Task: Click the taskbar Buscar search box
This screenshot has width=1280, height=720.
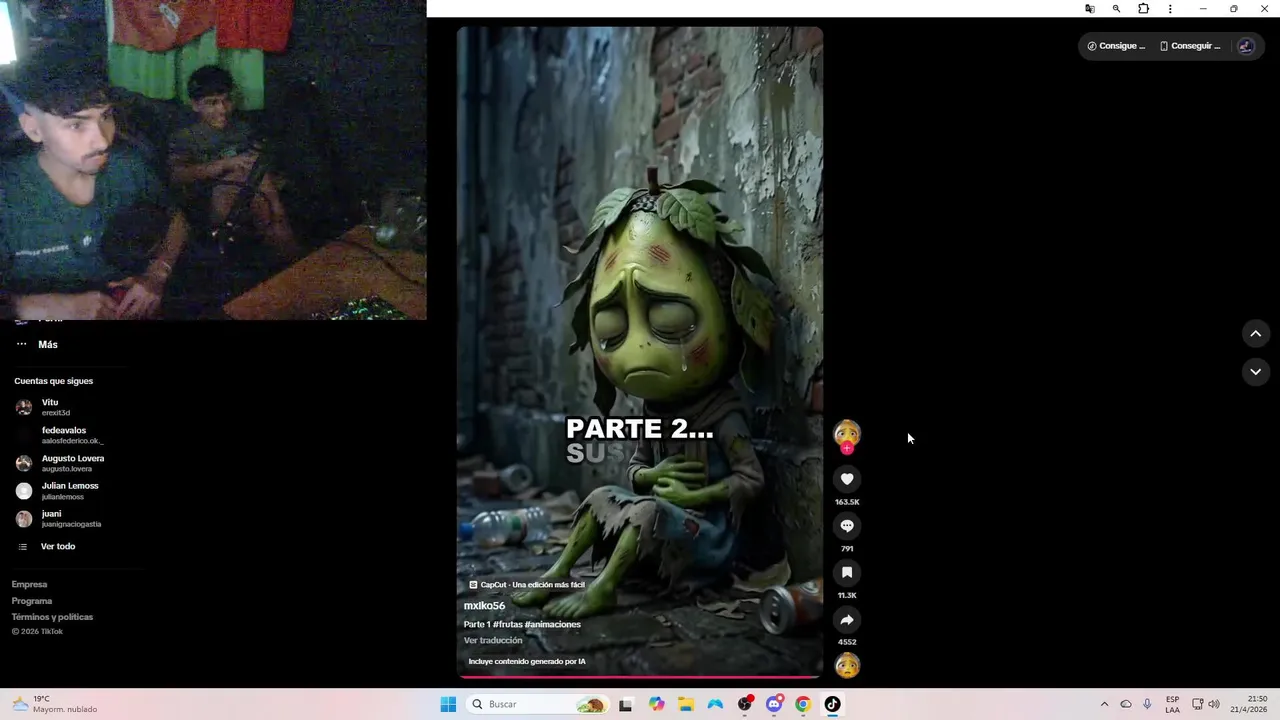Action: tap(538, 704)
